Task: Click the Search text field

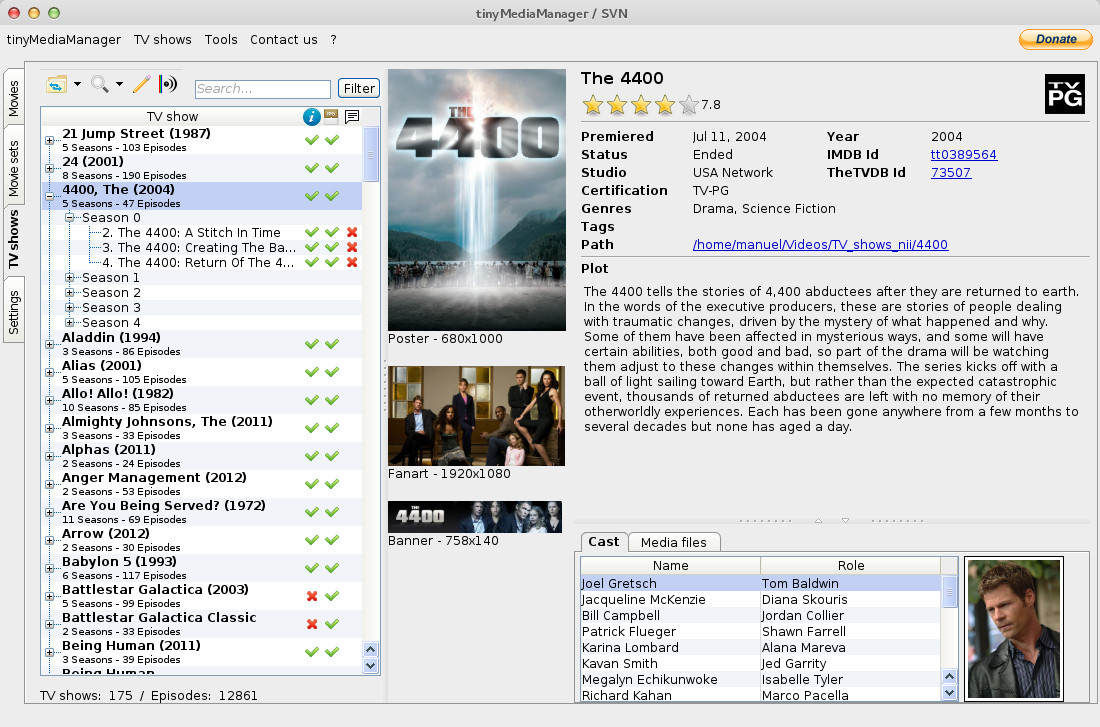Action: point(263,89)
